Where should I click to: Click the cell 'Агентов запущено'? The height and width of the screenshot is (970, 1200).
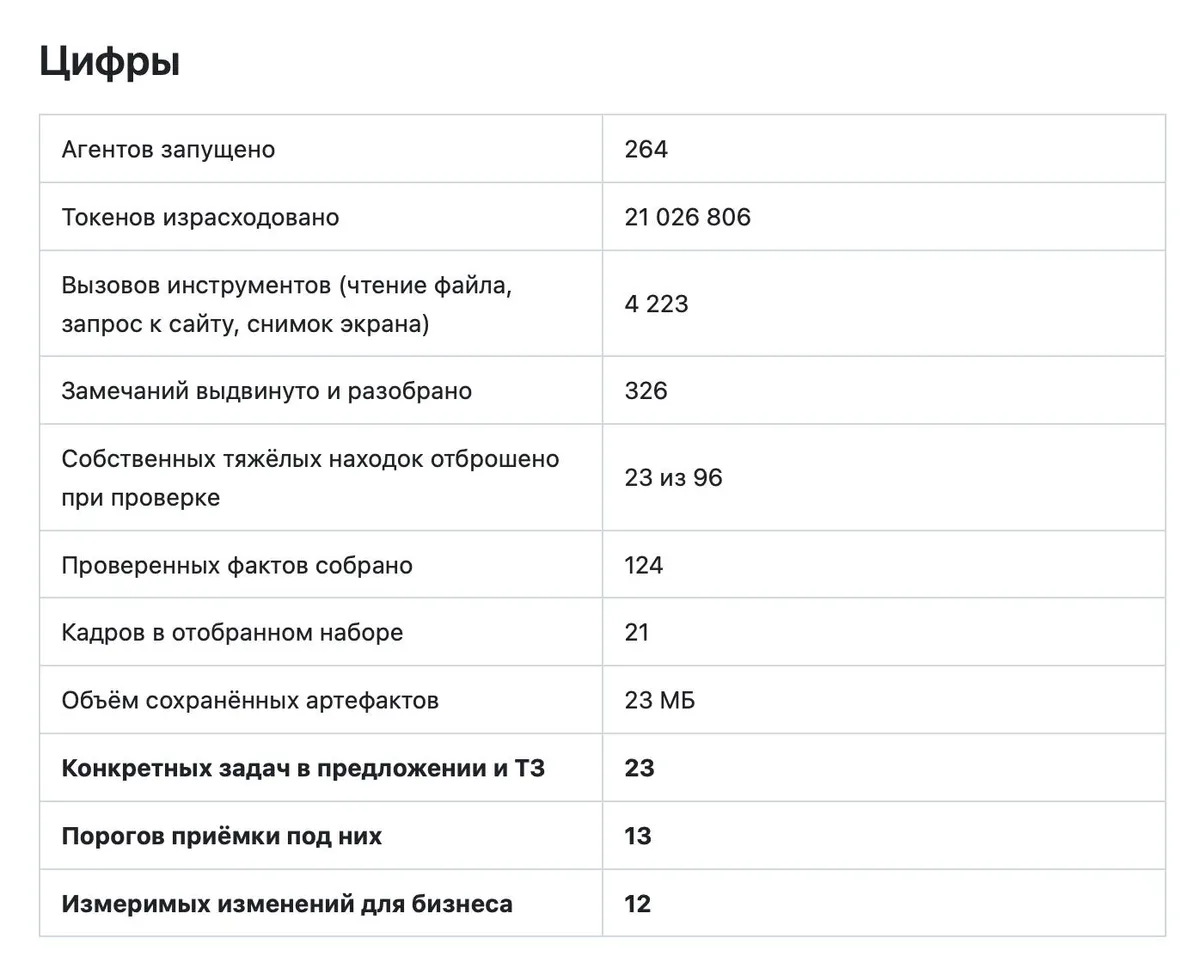pyautogui.click(x=321, y=149)
